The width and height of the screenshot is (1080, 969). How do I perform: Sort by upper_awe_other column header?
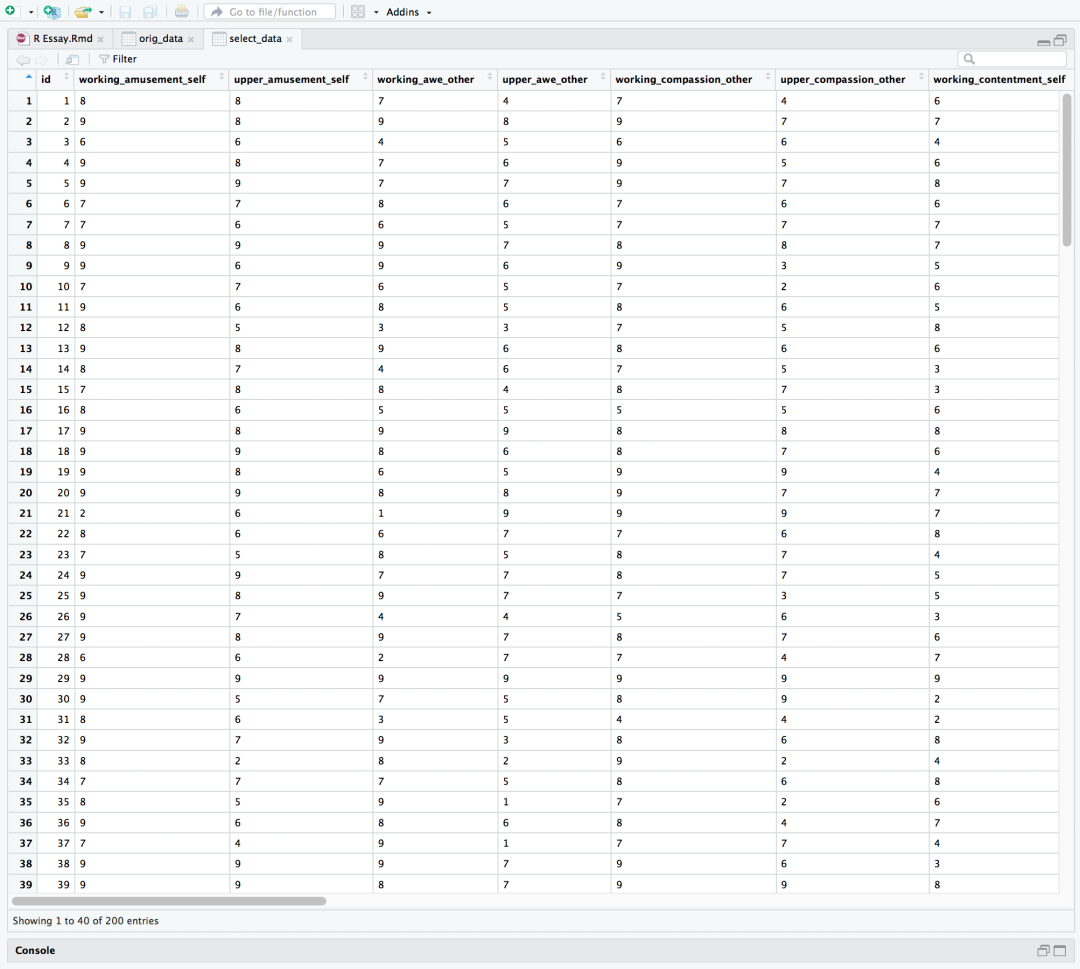[554, 79]
